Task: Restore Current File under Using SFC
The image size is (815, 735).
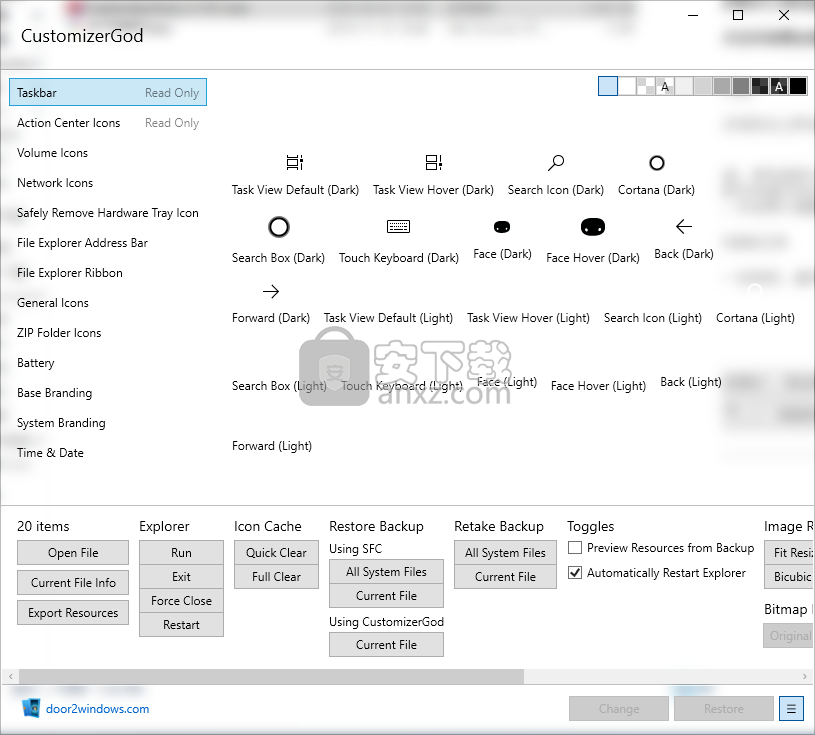Action: click(x=386, y=596)
